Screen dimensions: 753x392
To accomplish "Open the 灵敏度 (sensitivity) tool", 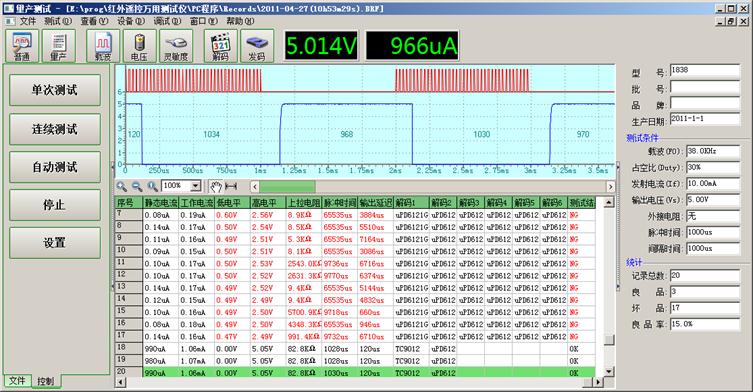I will click(x=176, y=46).
